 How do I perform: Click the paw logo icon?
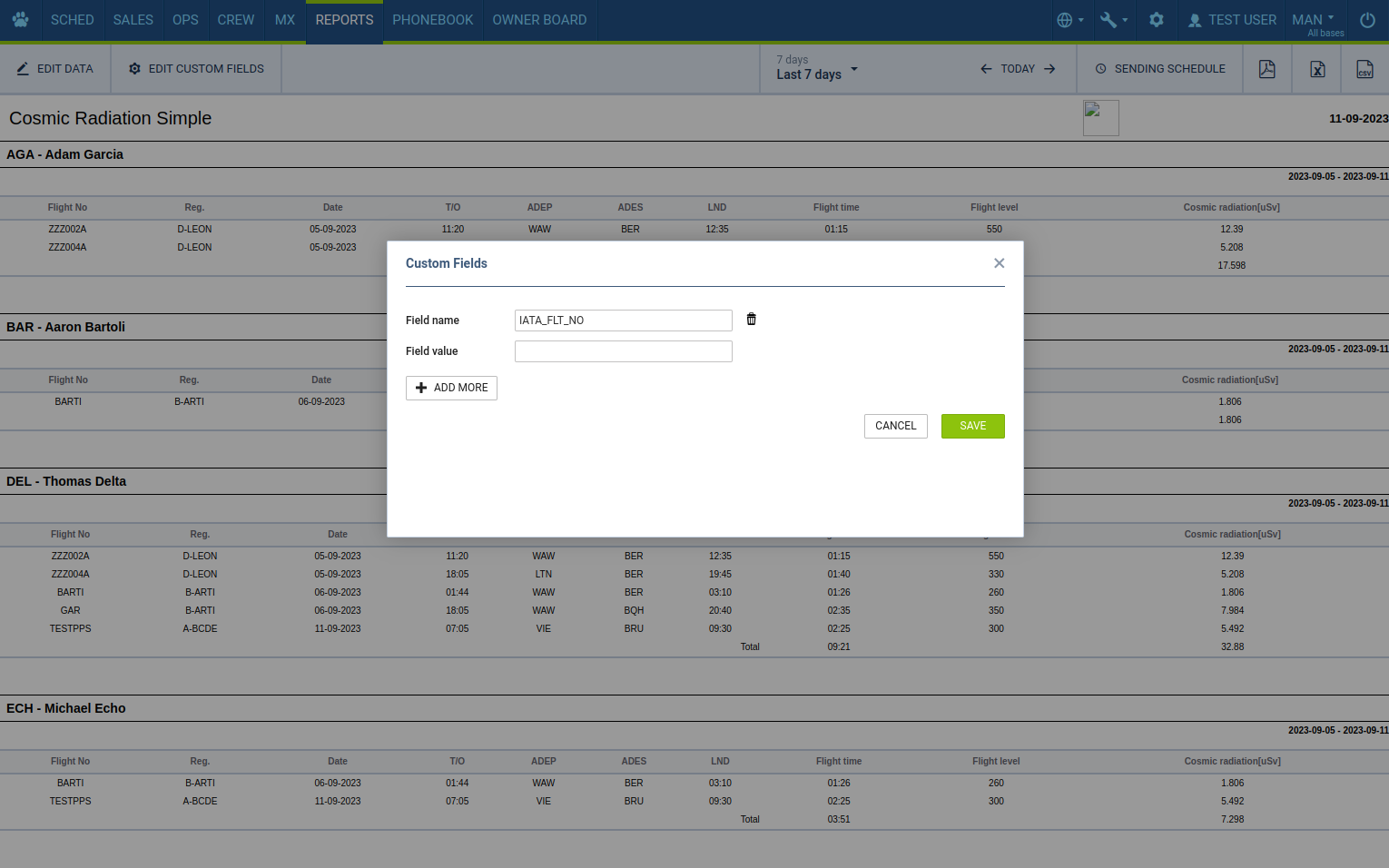tap(20, 20)
